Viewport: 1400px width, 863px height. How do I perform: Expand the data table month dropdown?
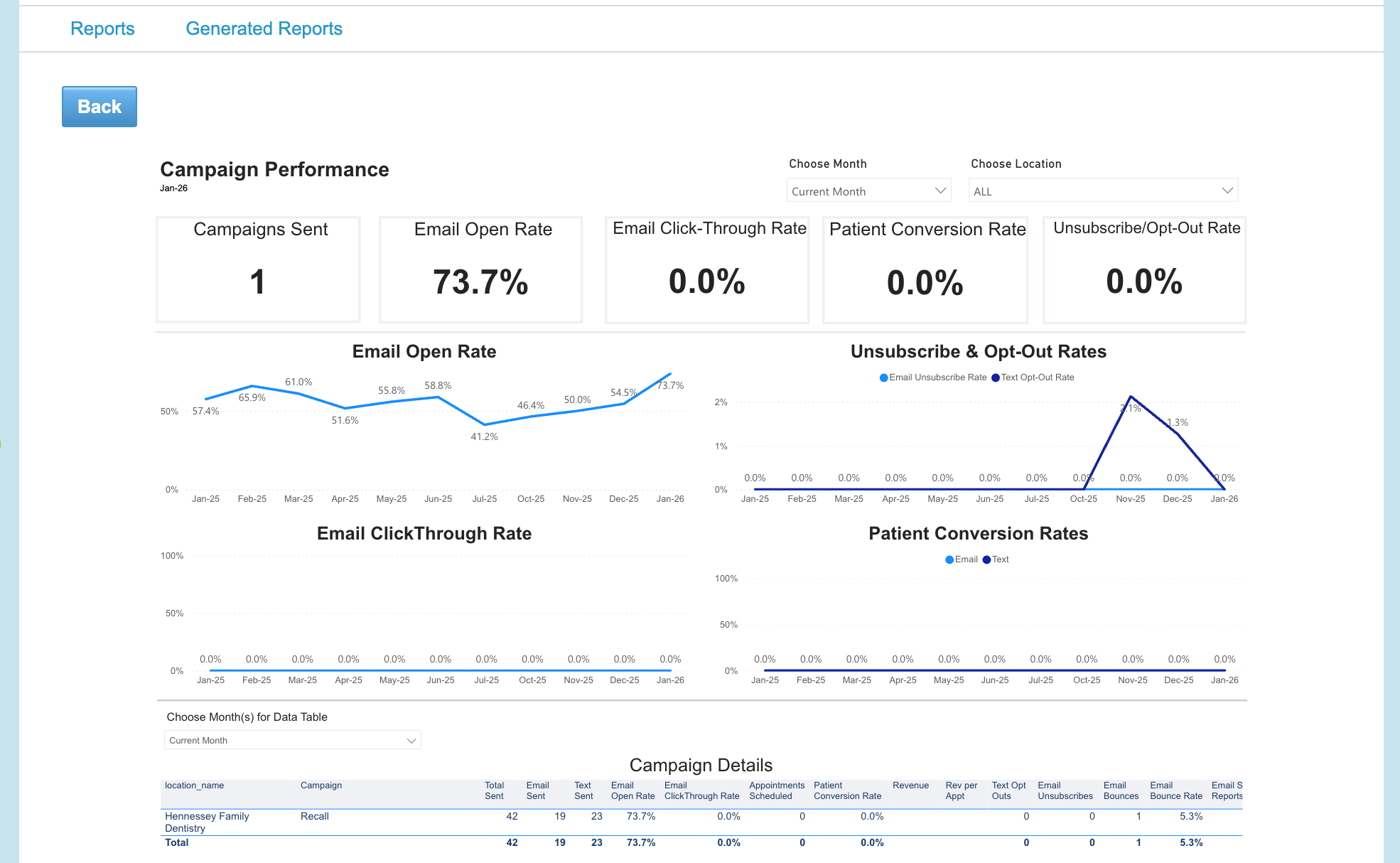pyautogui.click(x=292, y=740)
